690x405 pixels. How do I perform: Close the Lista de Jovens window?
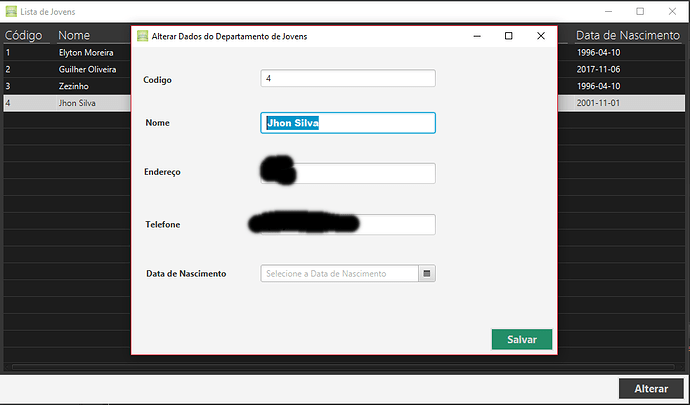[672, 11]
